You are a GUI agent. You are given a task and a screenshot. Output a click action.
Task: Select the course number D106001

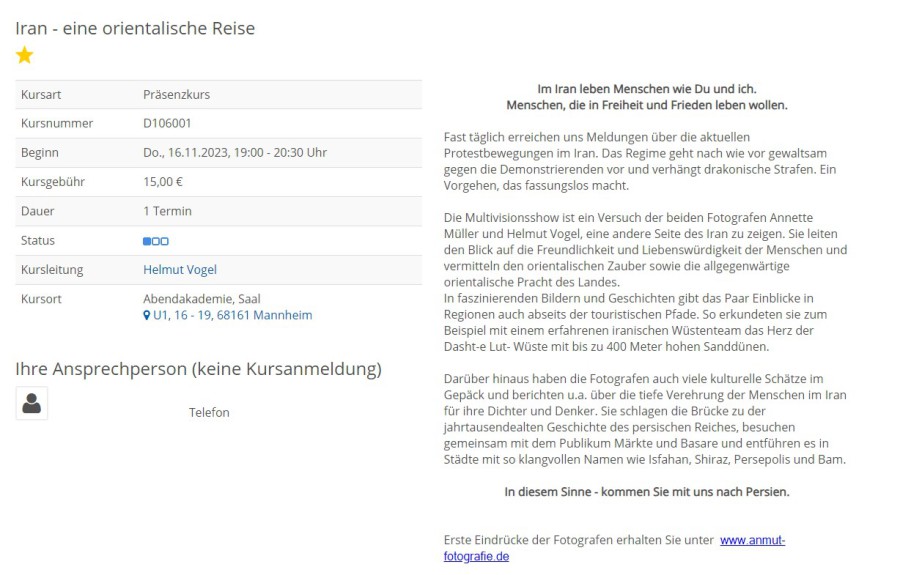tap(167, 124)
